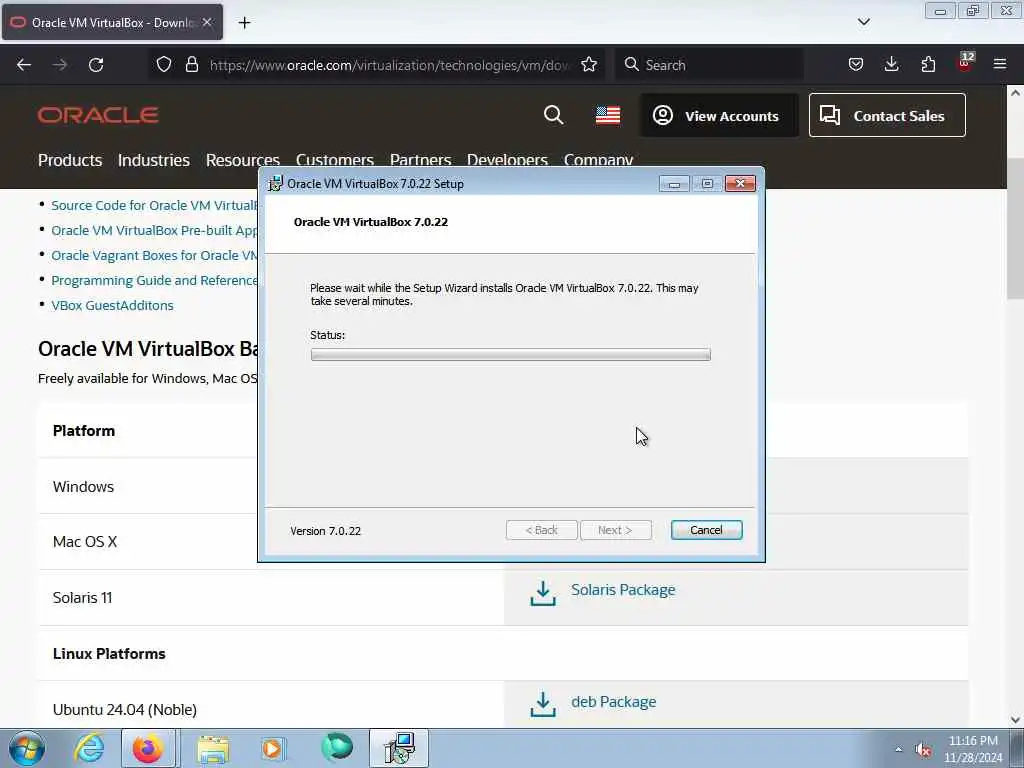Screen dimensions: 1024x768
Task: Bookmark this page with the star icon
Action: tap(589, 65)
